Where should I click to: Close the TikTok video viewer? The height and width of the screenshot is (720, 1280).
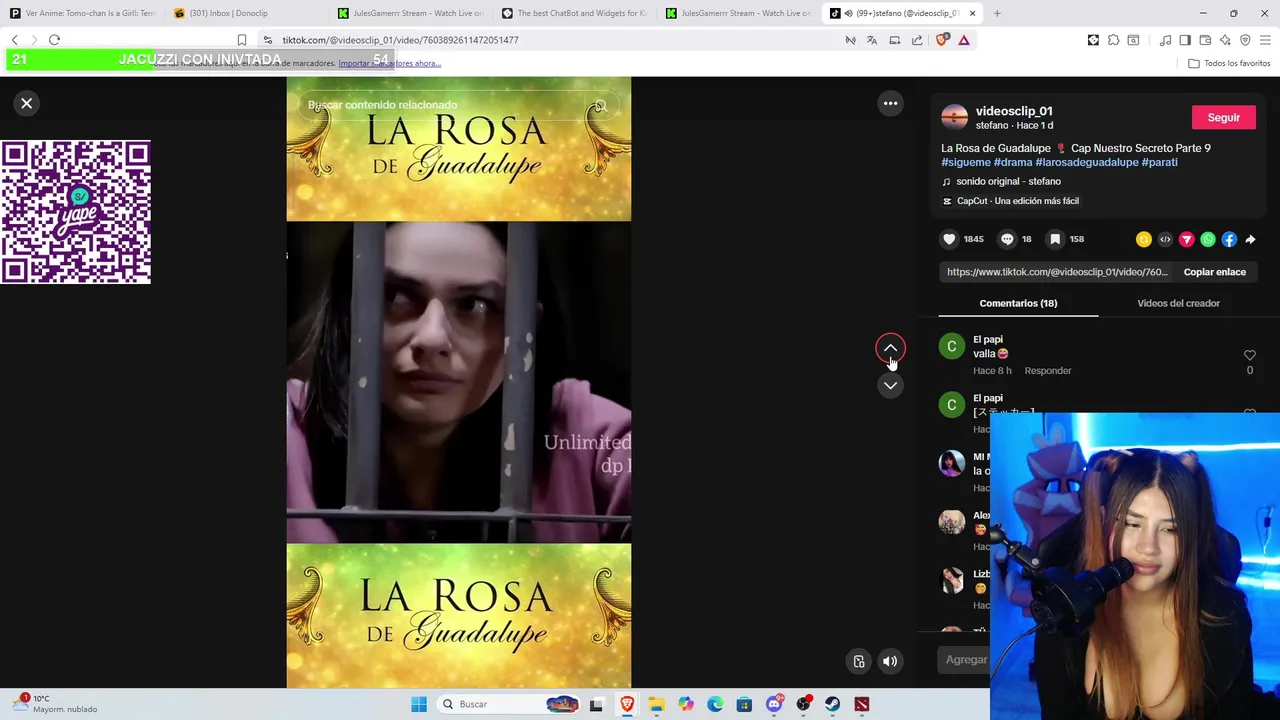(x=27, y=103)
